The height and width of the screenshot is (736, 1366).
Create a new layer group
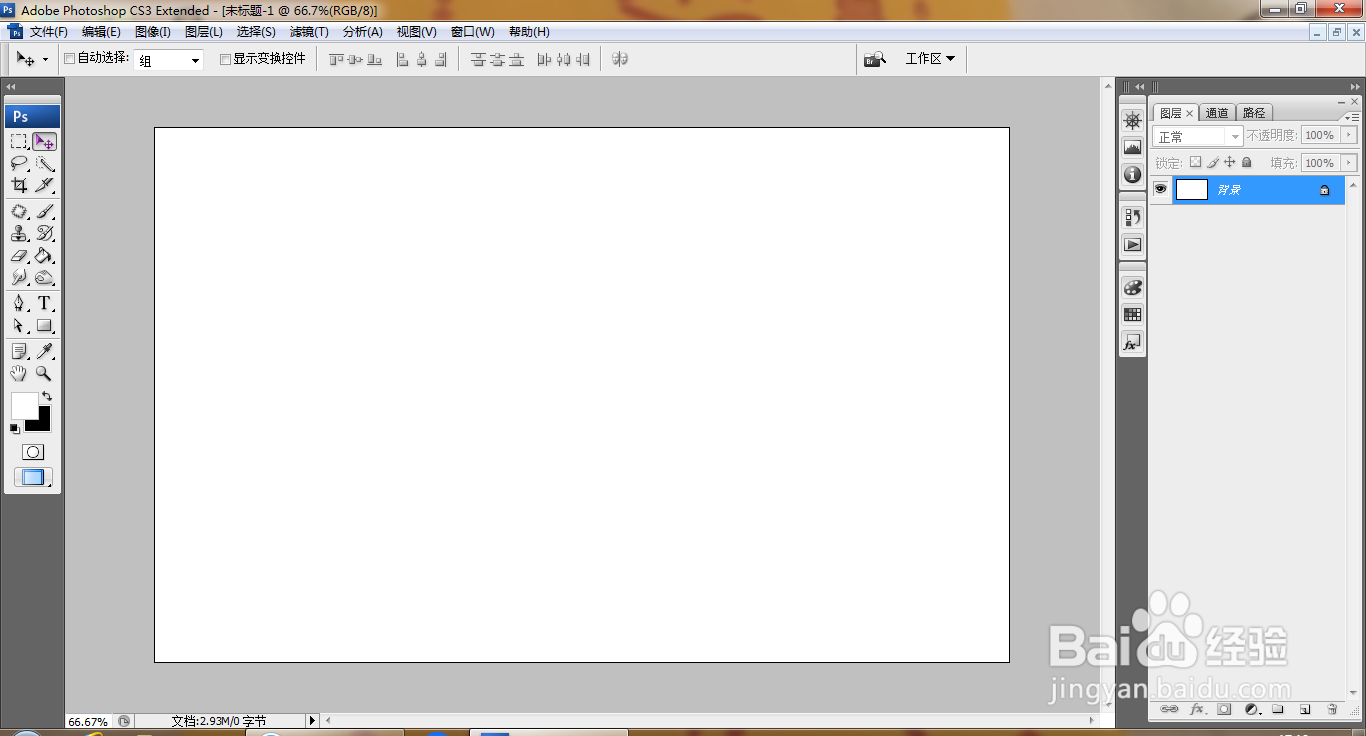tap(1278, 709)
